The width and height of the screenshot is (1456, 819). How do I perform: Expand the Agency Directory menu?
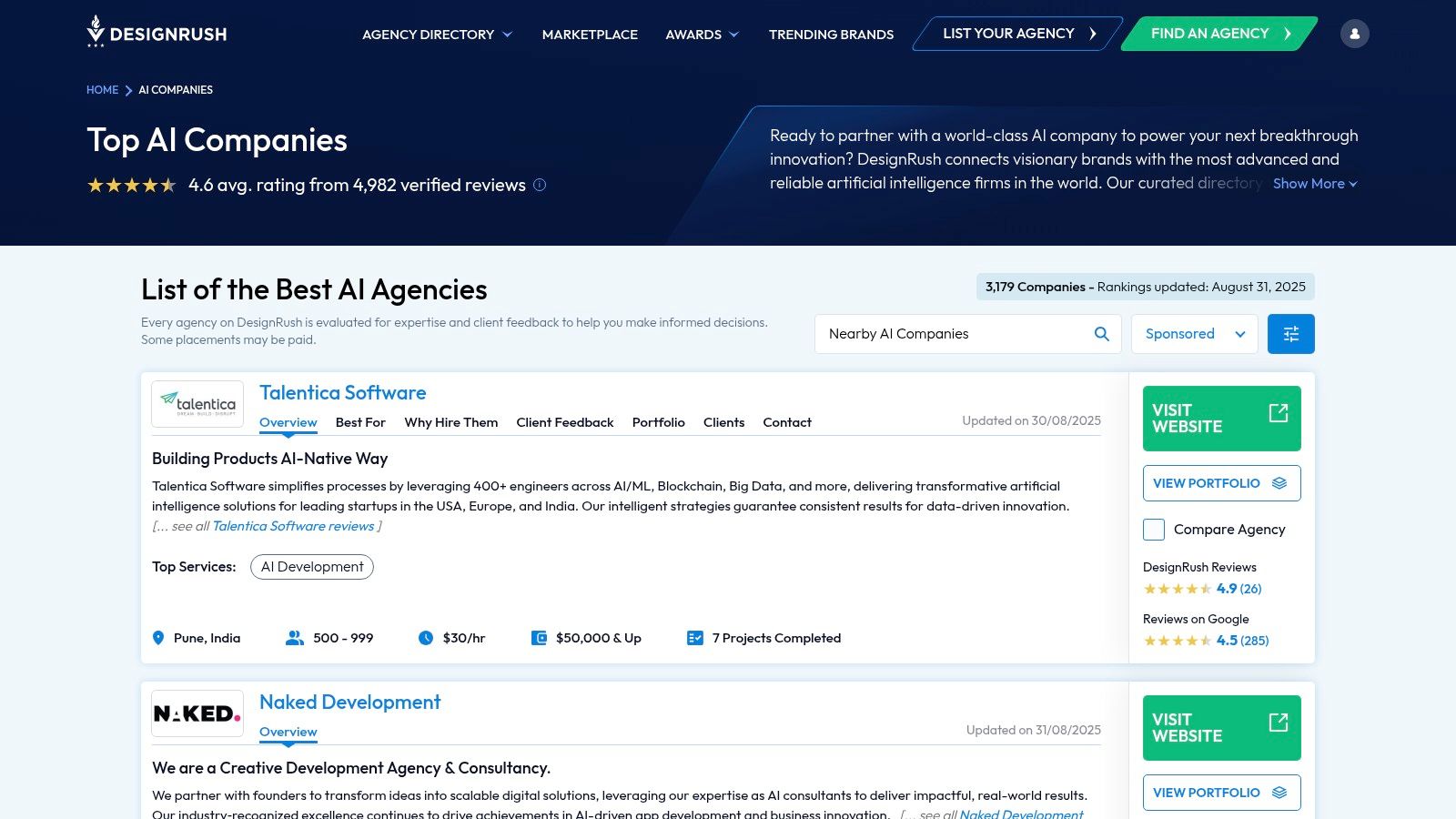(438, 35)
